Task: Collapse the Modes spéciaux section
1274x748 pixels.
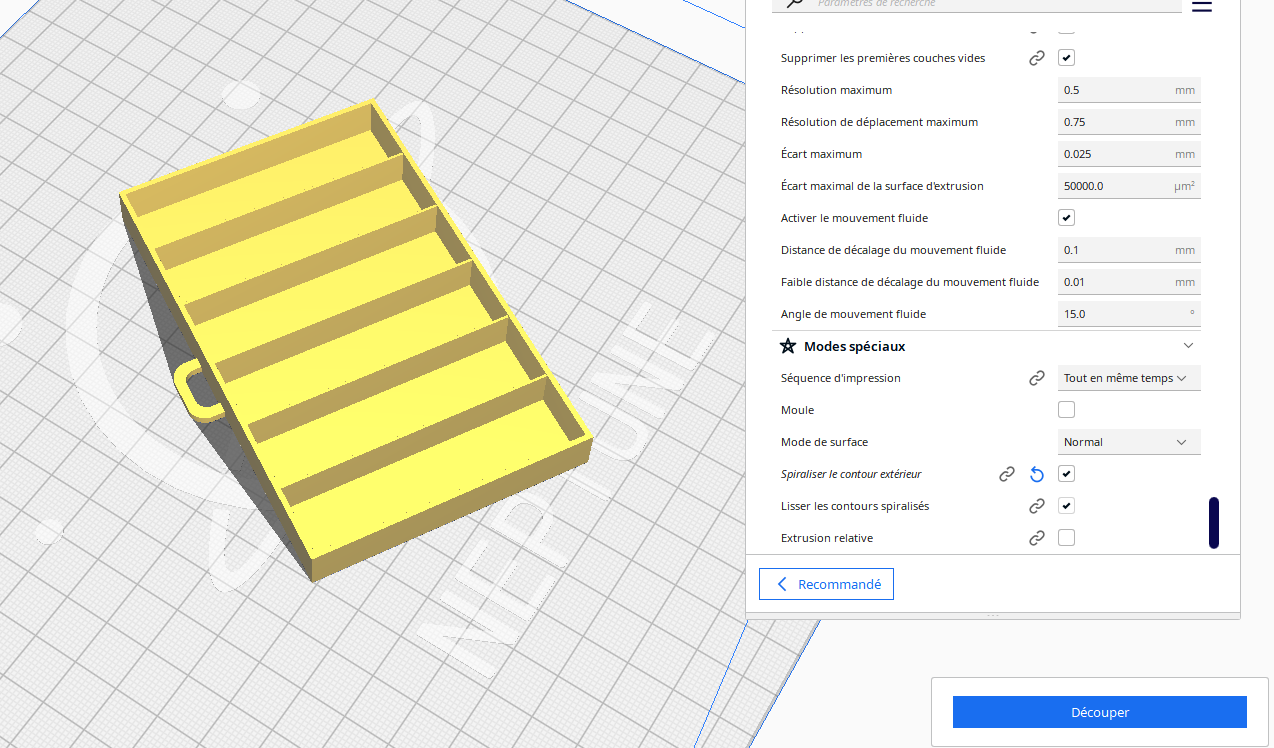Action: click(1188, 346)
